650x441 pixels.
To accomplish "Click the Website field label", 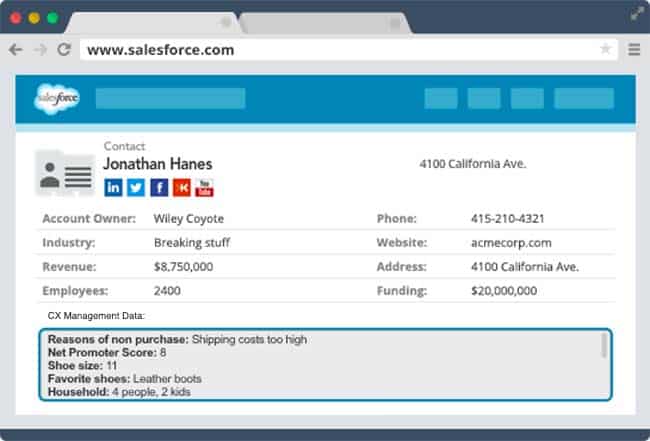I will coord(402,243).
